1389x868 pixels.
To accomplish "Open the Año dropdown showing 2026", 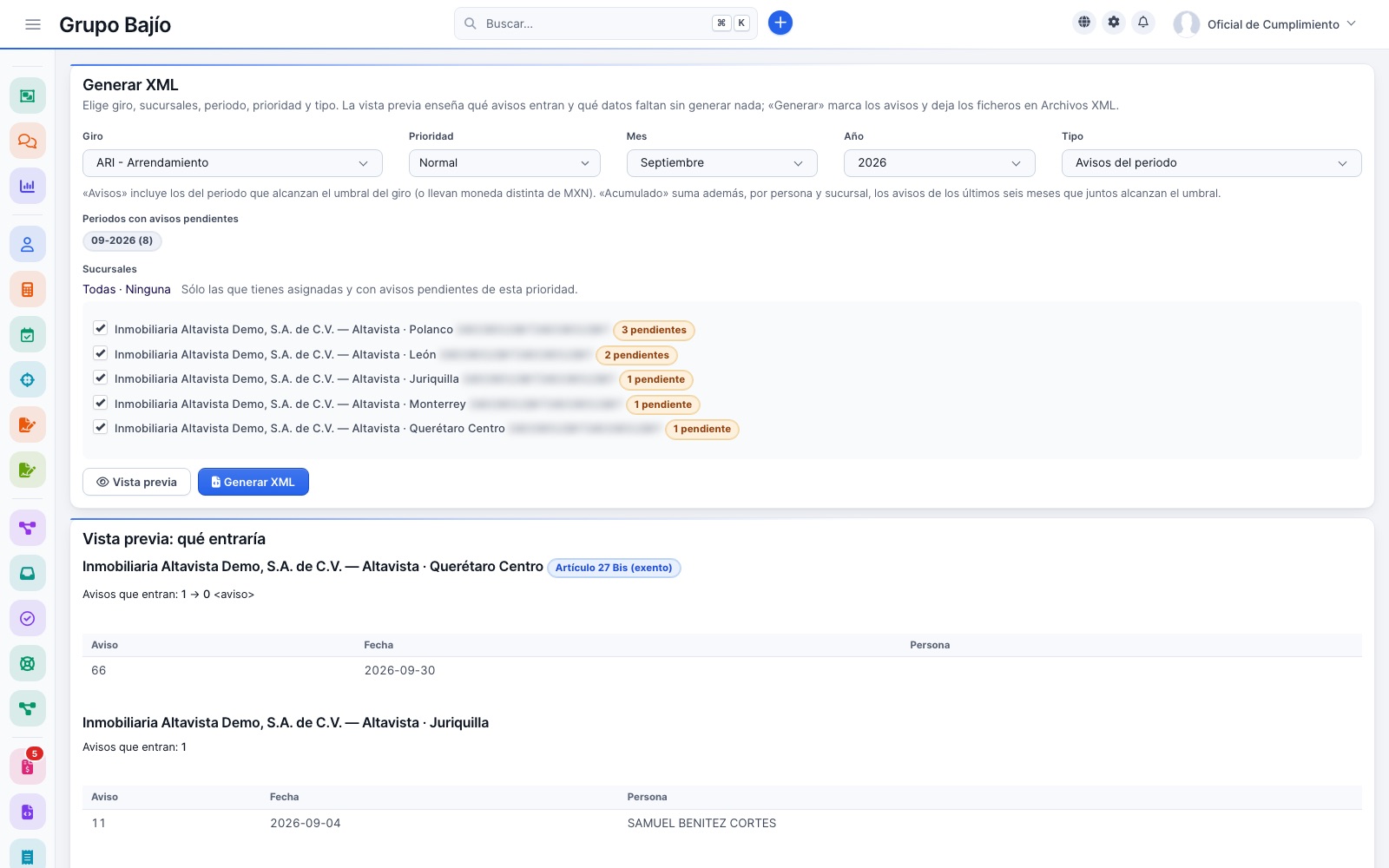I will point(939,163).
